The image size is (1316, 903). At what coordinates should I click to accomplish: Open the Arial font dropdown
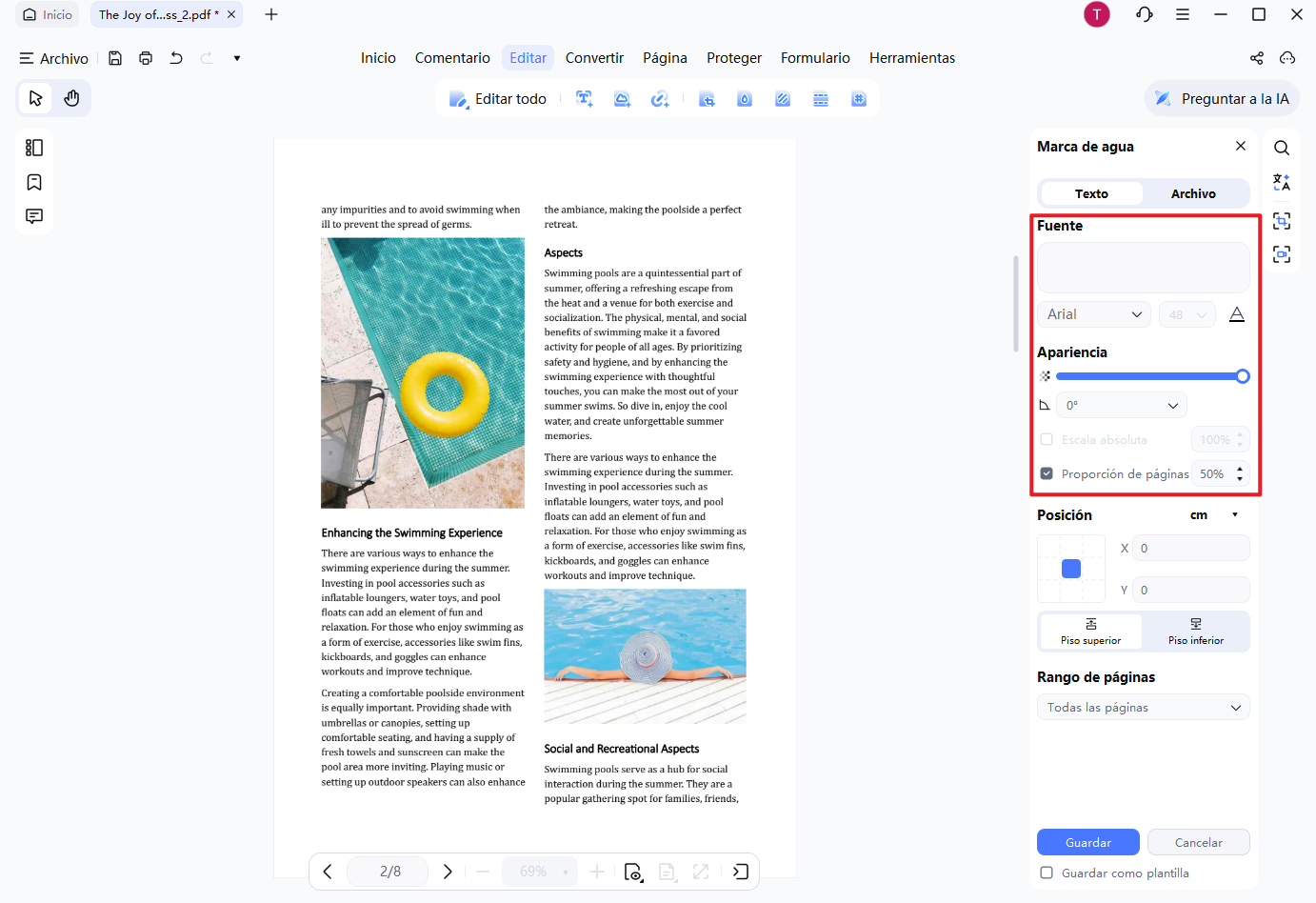pos(1094,314)
